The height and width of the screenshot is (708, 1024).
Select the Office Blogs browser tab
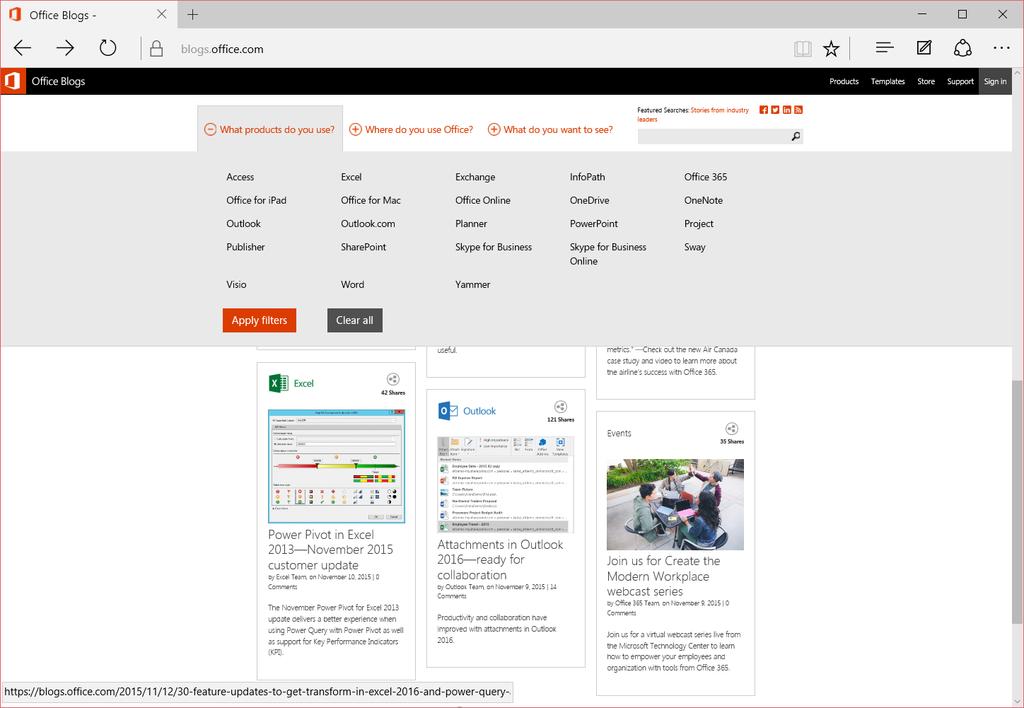point(88,14)
